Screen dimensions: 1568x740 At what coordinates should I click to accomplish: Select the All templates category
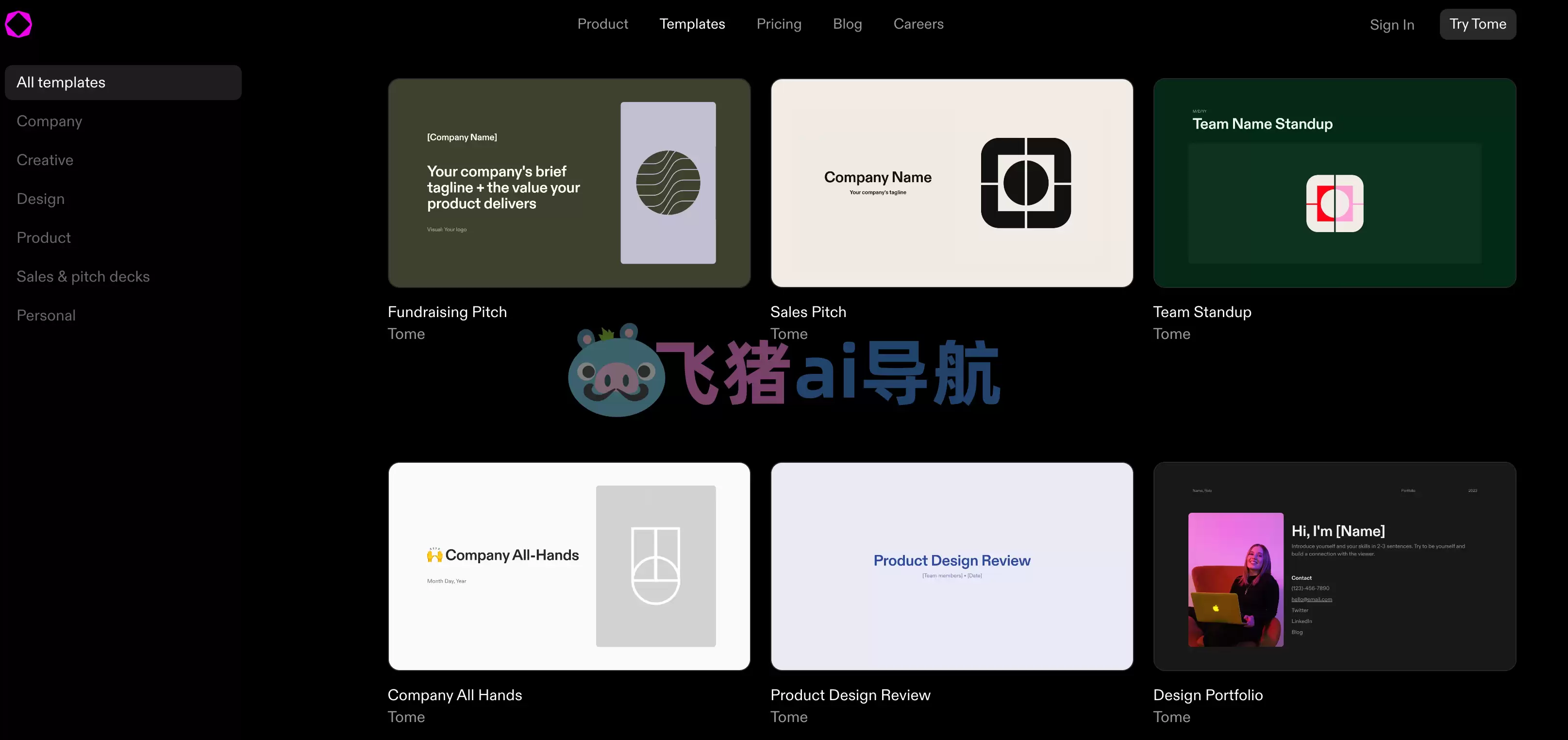(123, 82)
